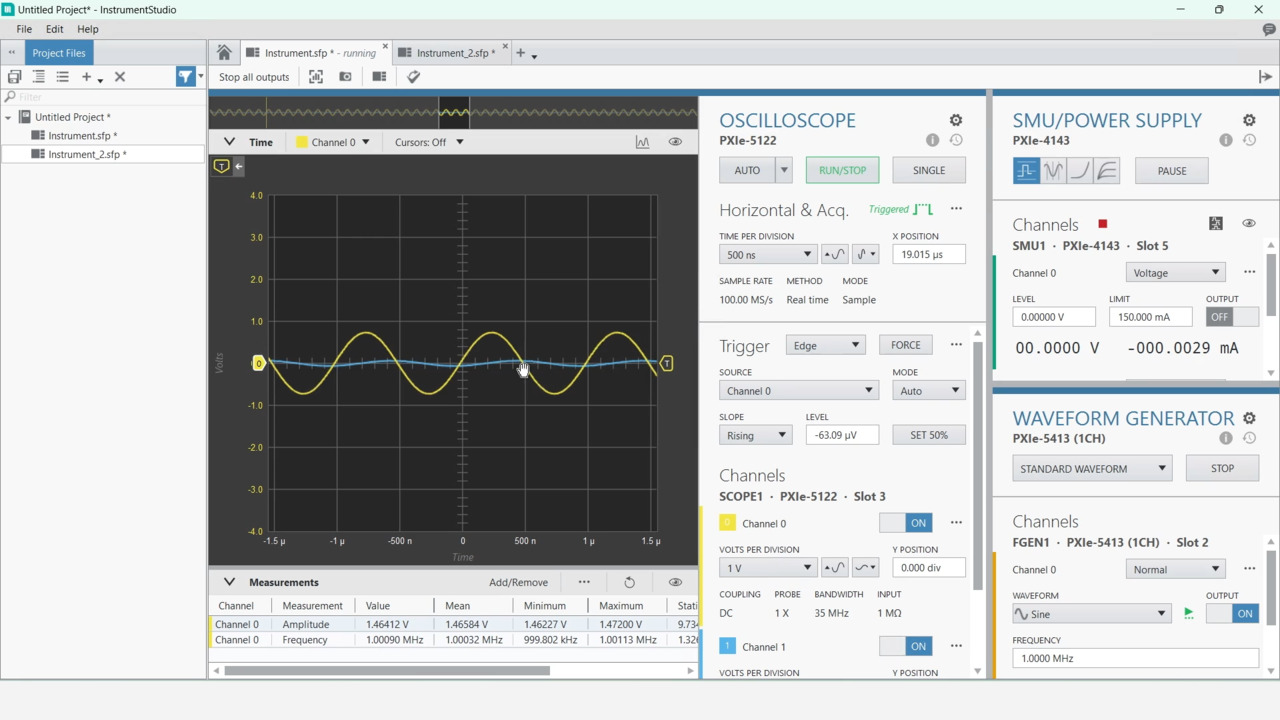Open the Waveform Generator settings gear
The image size is (1280, 720).
tap(1249, 418)
